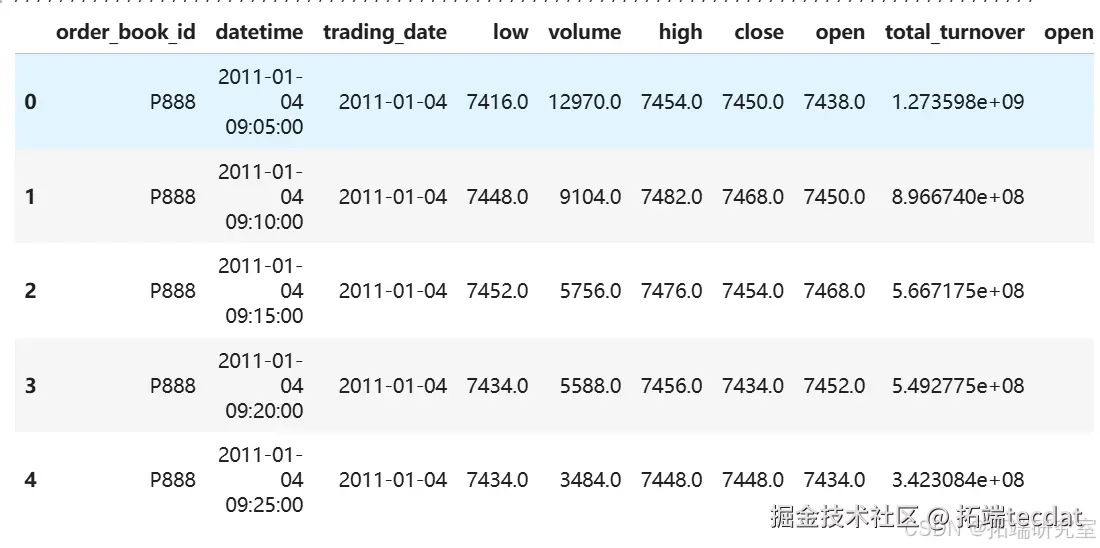This screenshot has width=1100, height=548.
Task: Select the trading_date column header
Action: (385, 32)
